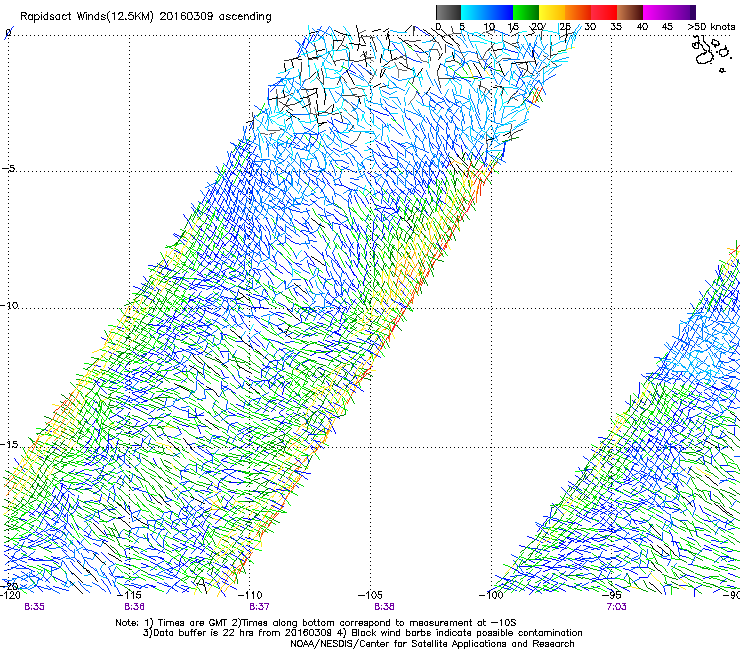Select the blue 10-15 knots color segment
740x650 pixels.
[500, 12]
